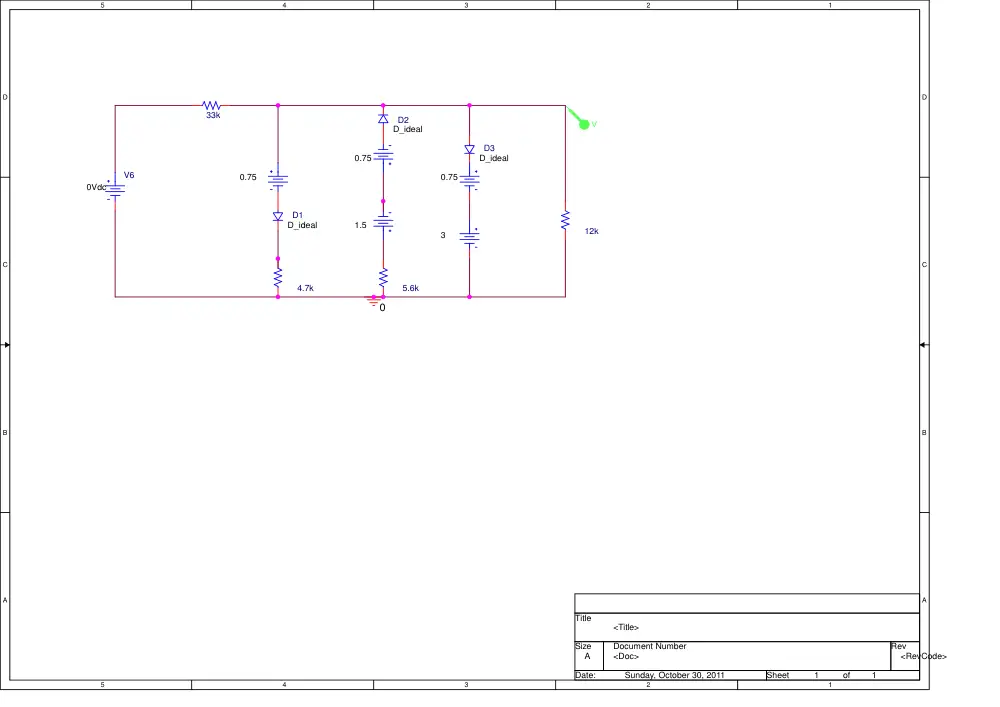Click the D_ideal label under D3
Viewport: 1000px width, 707px height.
[494, 158]
